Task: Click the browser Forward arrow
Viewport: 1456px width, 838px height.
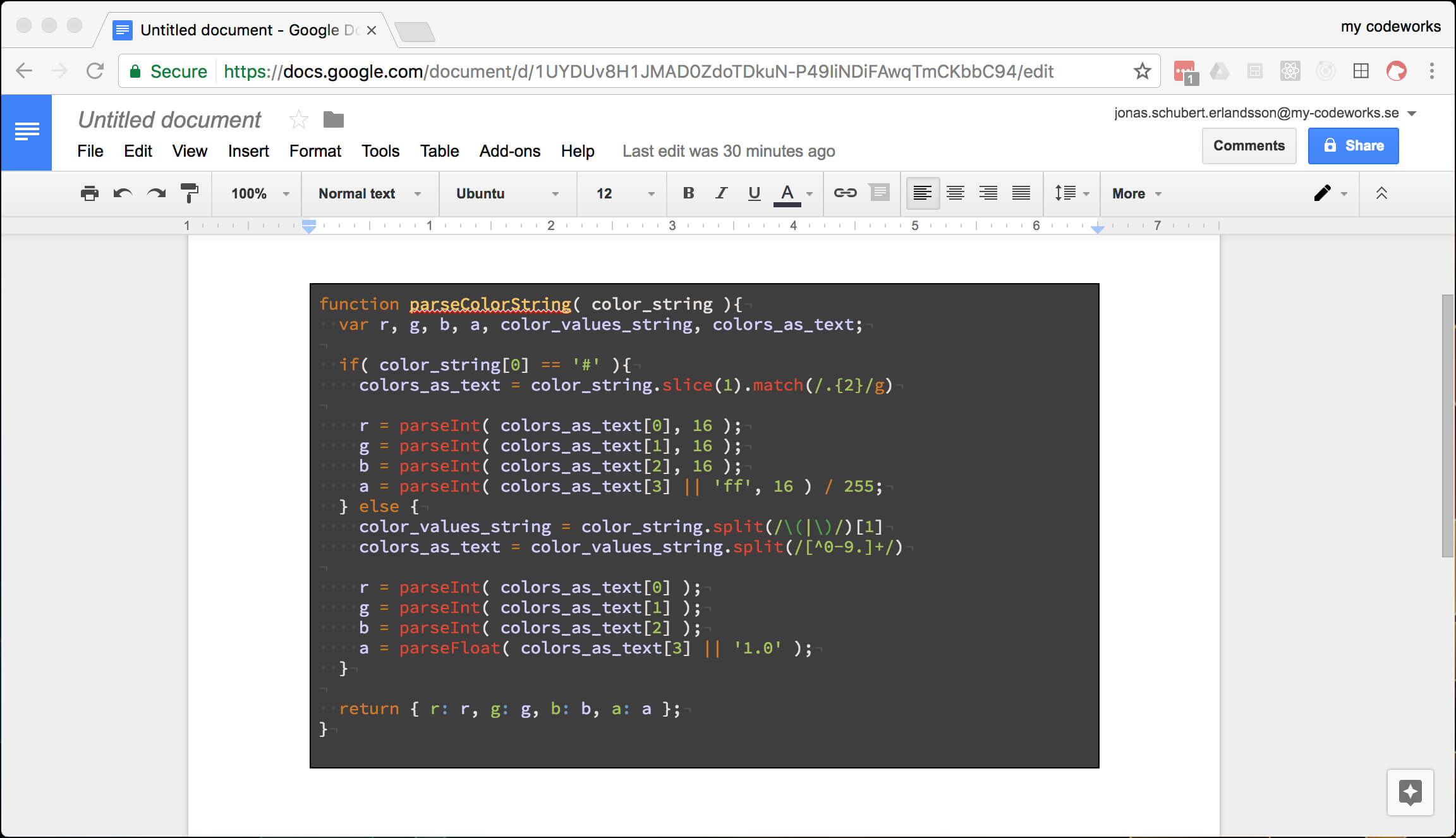Action: (59, 71)
